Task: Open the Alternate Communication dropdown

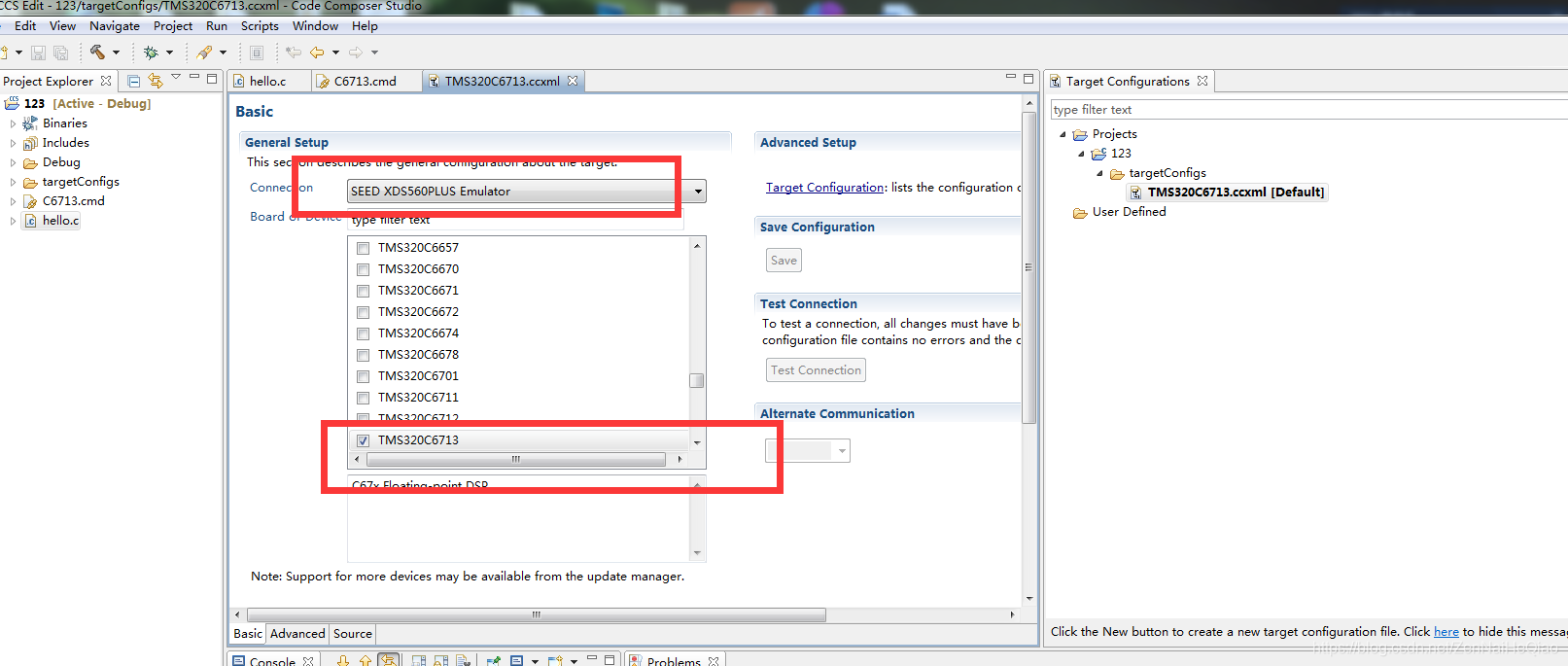Action: [x=842, y=451]
